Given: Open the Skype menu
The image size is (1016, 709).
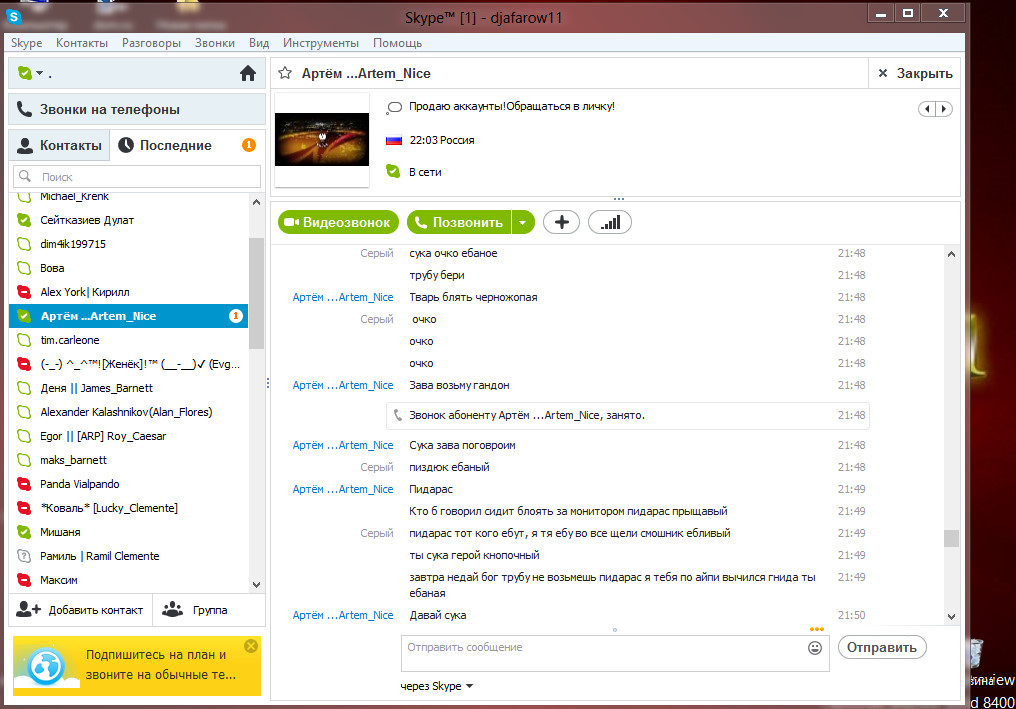Looking at the screenshot, I should [x=27, y=43].
